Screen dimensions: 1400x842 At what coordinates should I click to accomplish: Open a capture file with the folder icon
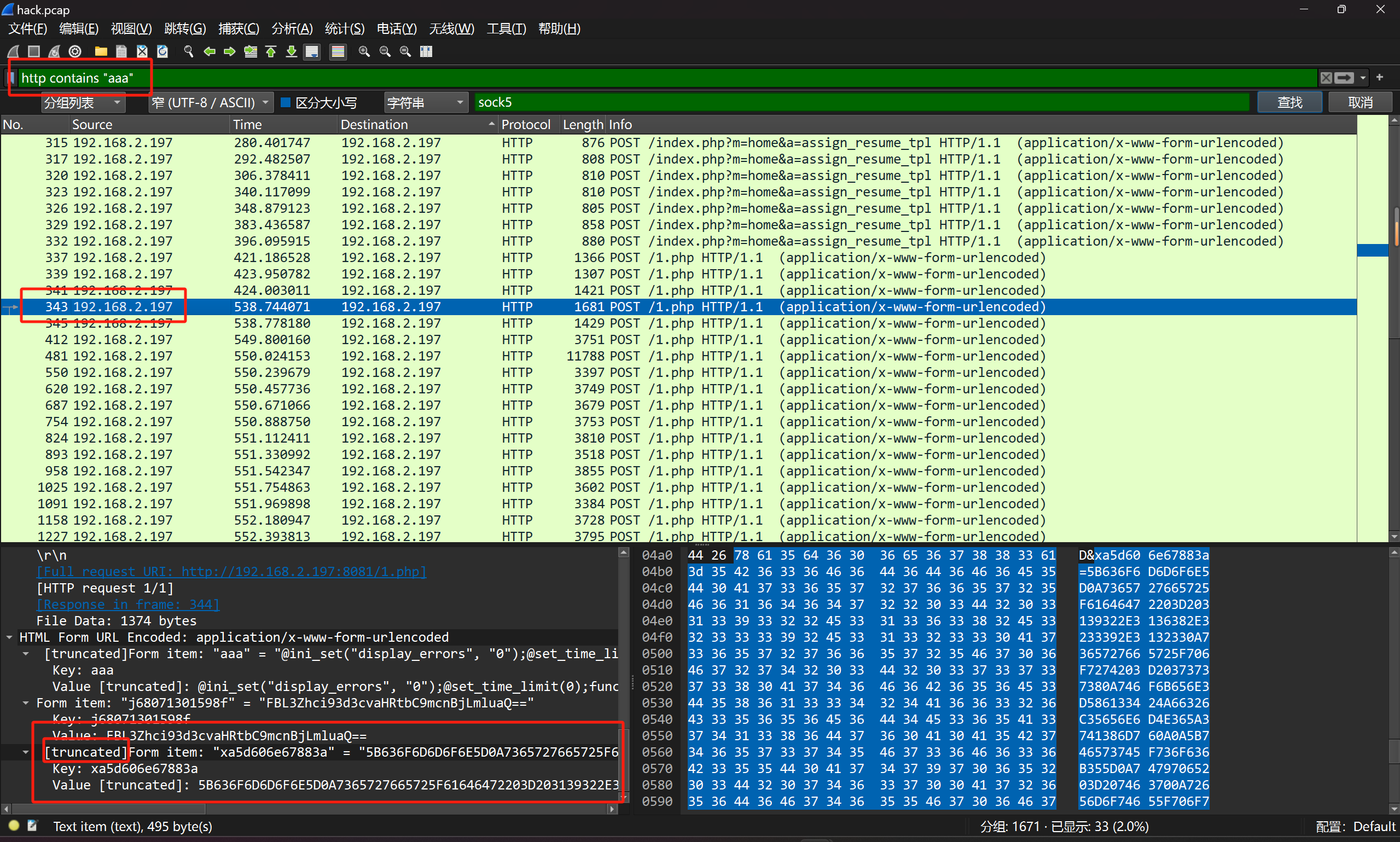(101, 51)
